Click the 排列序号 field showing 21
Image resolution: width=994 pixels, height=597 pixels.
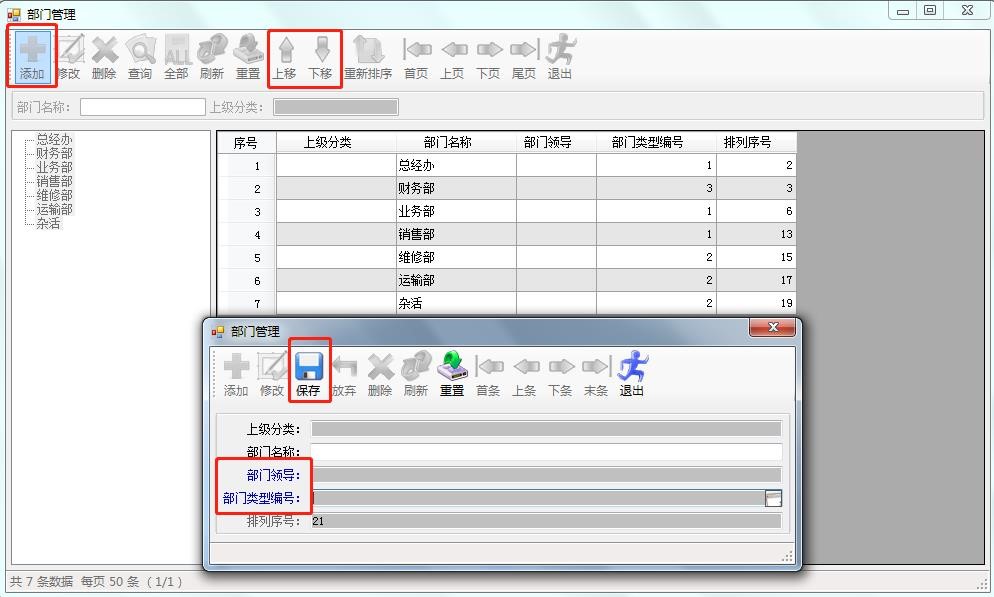pyautogui.click(x=546, y=521)
